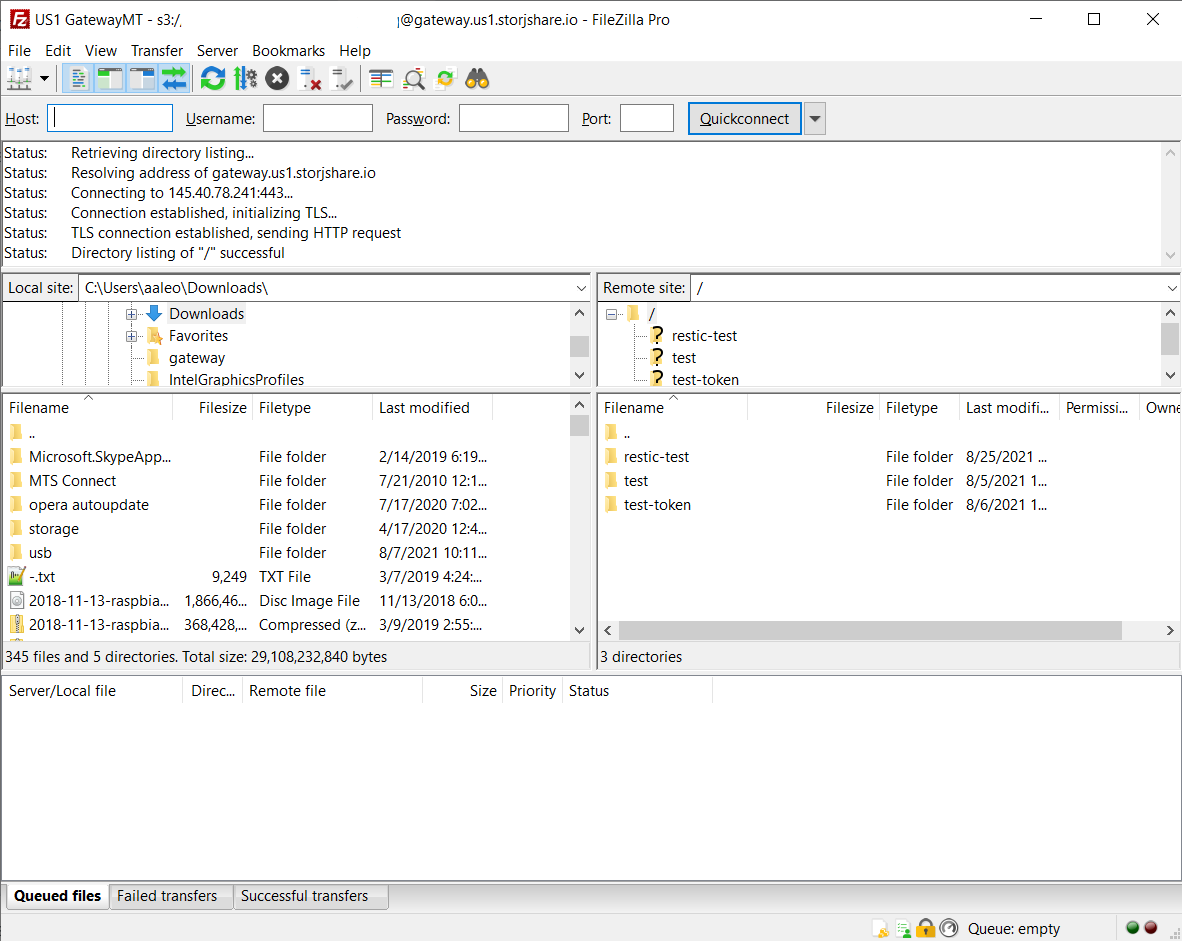The height and width of the screenshot is (941, 1182).
Task: Open speed limits gauge icon in status bar
Action: coord(949,928)
